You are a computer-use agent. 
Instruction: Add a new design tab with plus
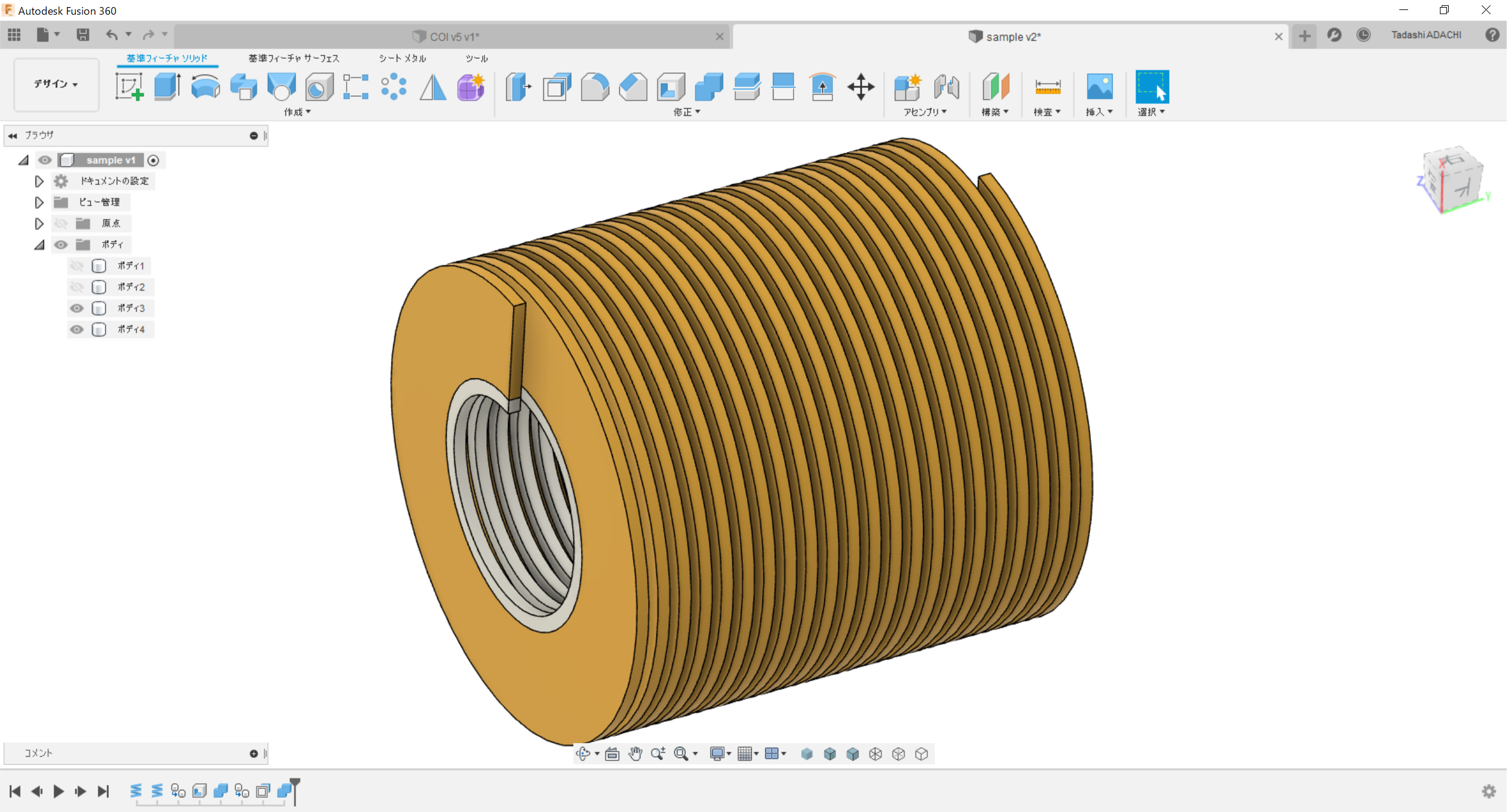point(1304,36)
